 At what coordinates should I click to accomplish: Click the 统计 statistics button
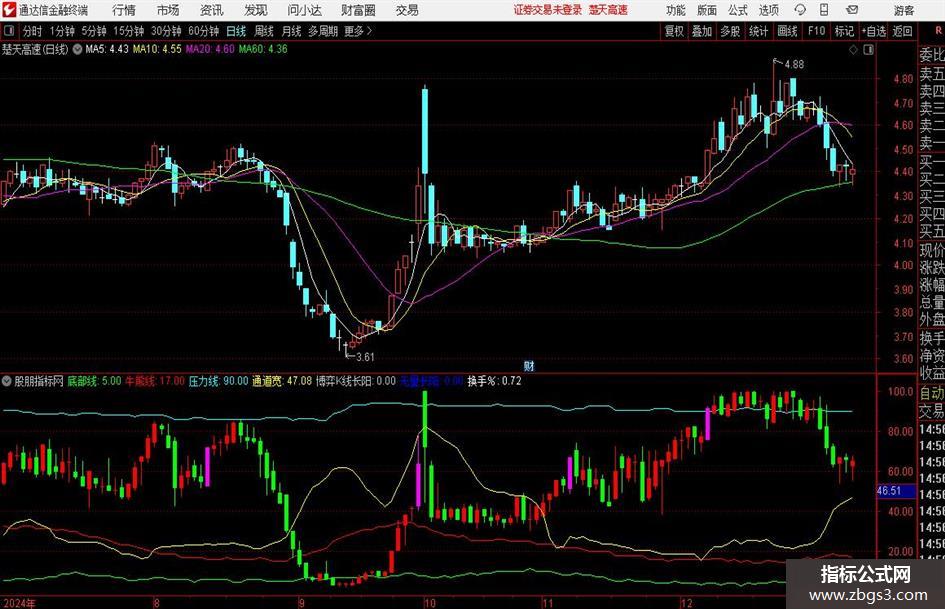click(758, 31)
